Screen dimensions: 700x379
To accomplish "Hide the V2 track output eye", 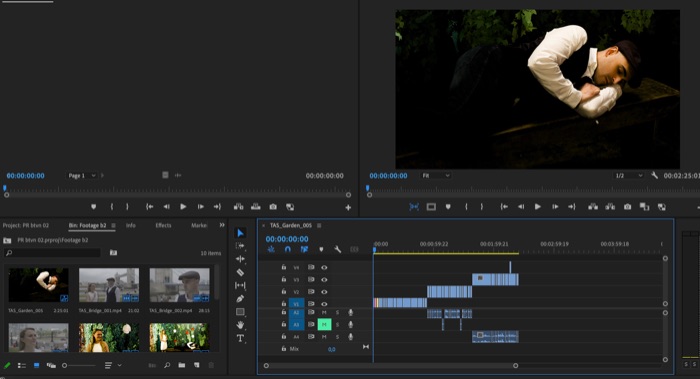I will (324, 292).
